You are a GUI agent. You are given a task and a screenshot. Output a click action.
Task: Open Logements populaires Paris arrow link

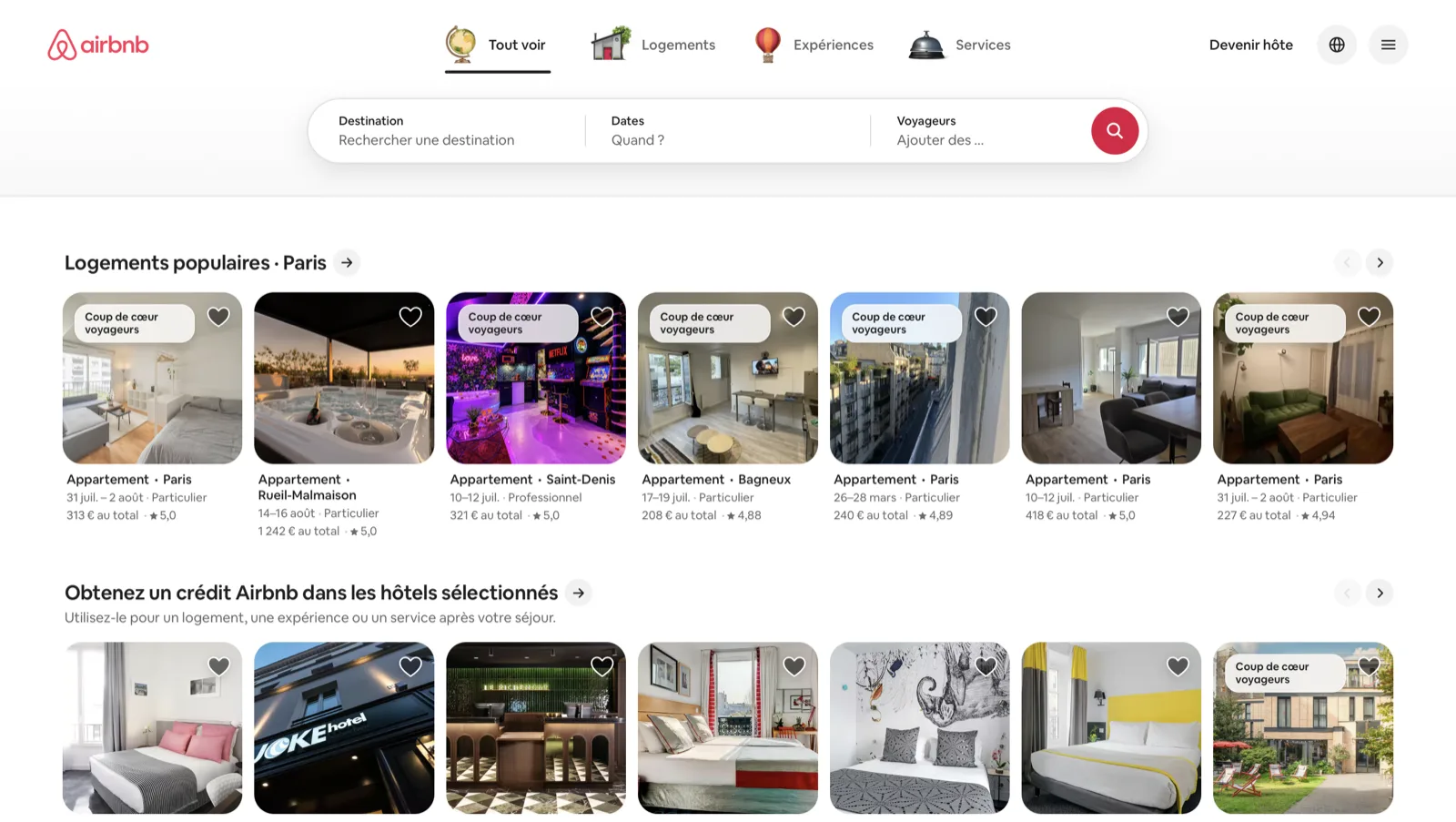pos(347,263)
